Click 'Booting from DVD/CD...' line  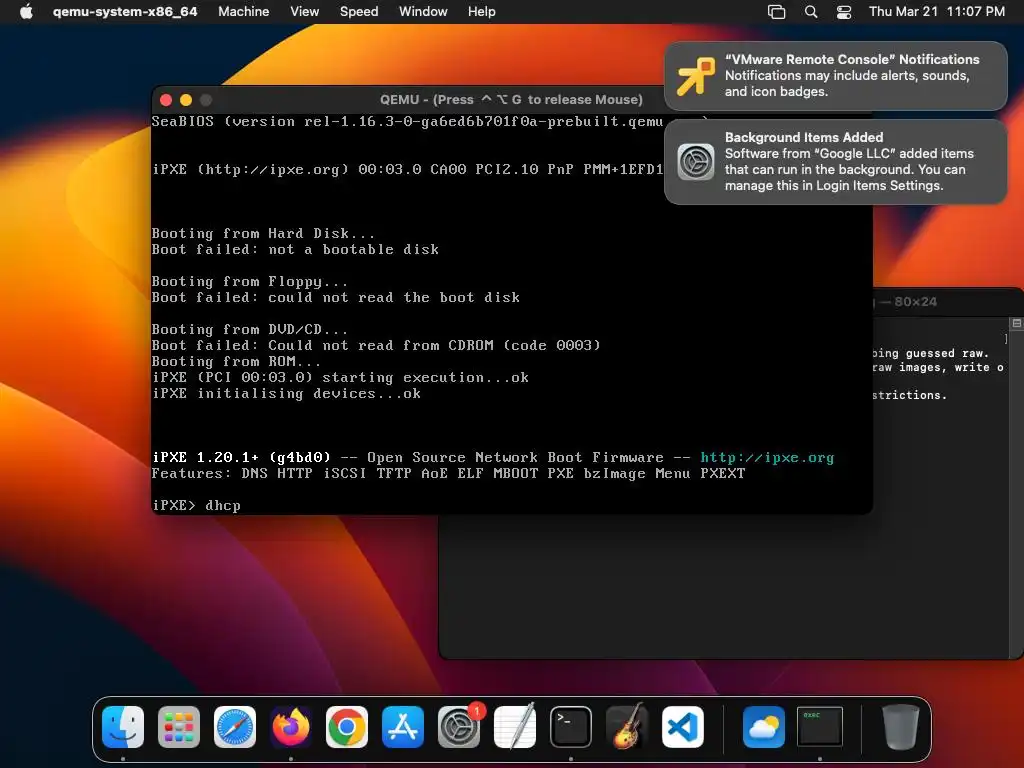point(249,329)
